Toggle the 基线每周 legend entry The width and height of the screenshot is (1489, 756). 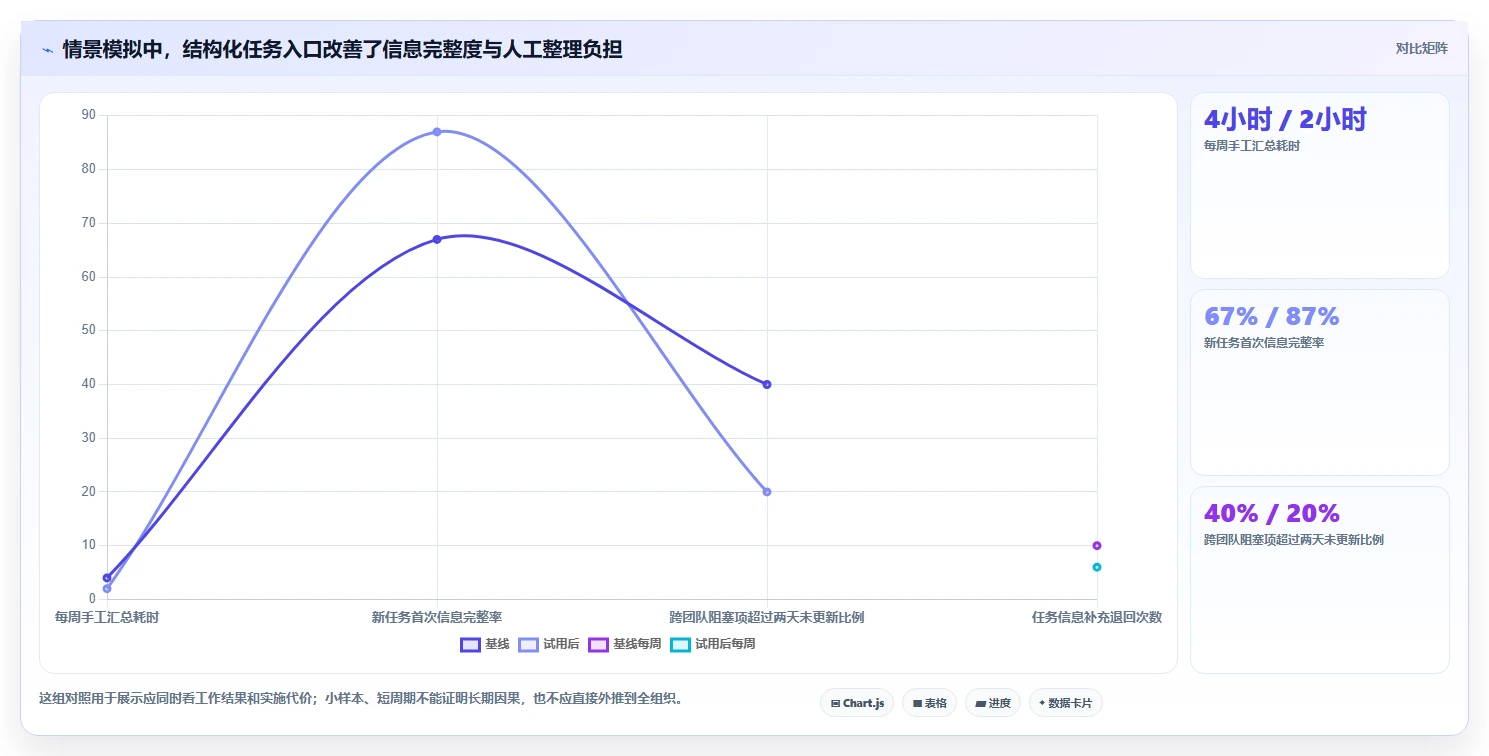[x=625, y=644]
